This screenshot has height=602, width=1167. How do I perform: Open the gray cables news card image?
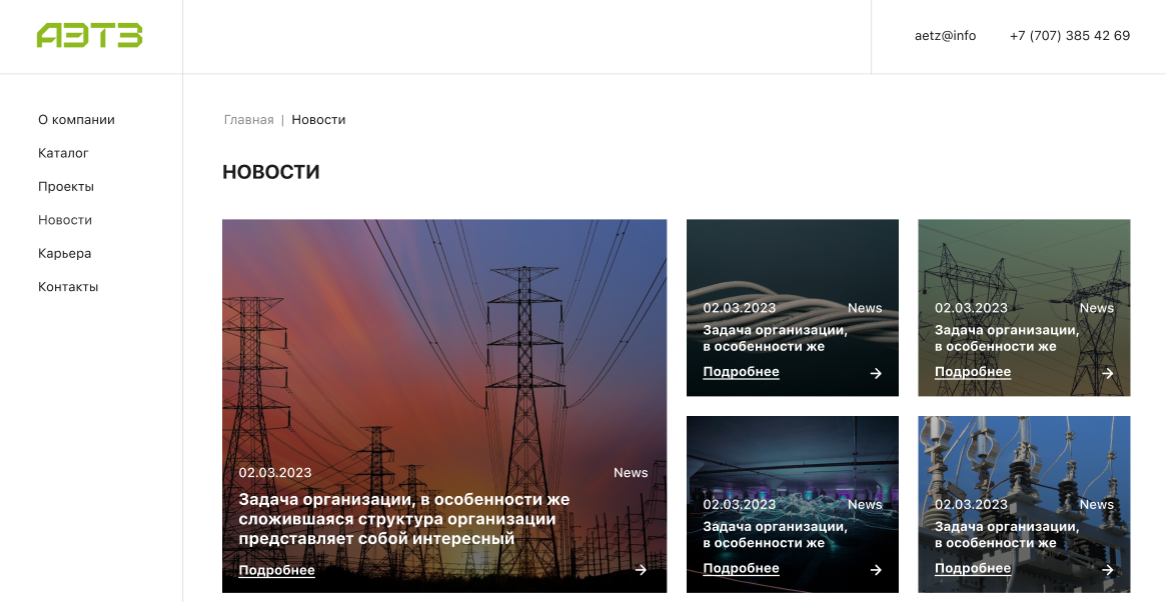[793, 307]
